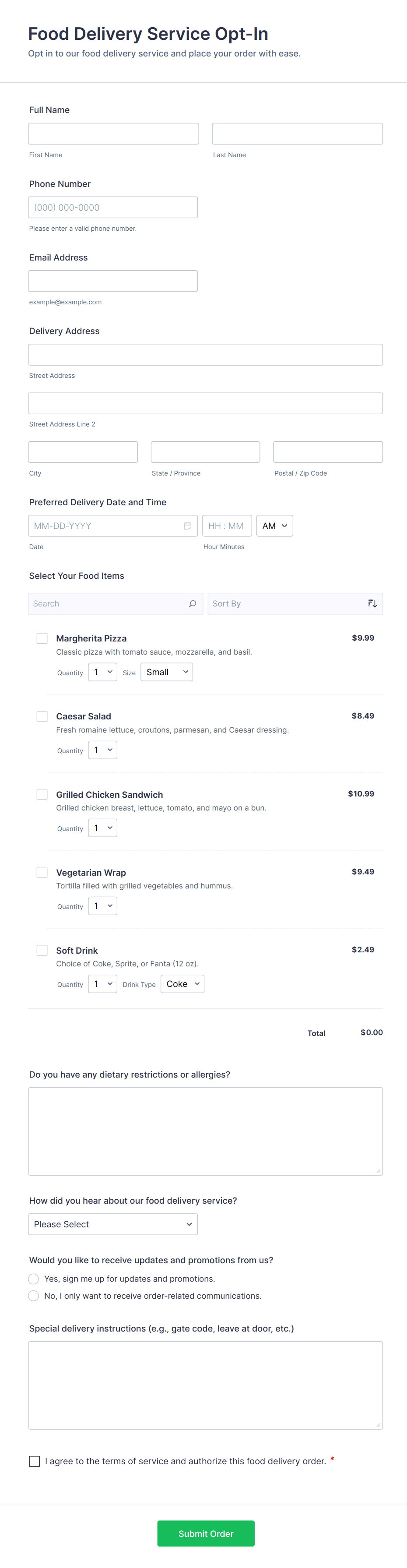This screenshot has width=407, height=1568.
Task: Open Margherita Pizza Size dropdown
Action: coord(167,672)
